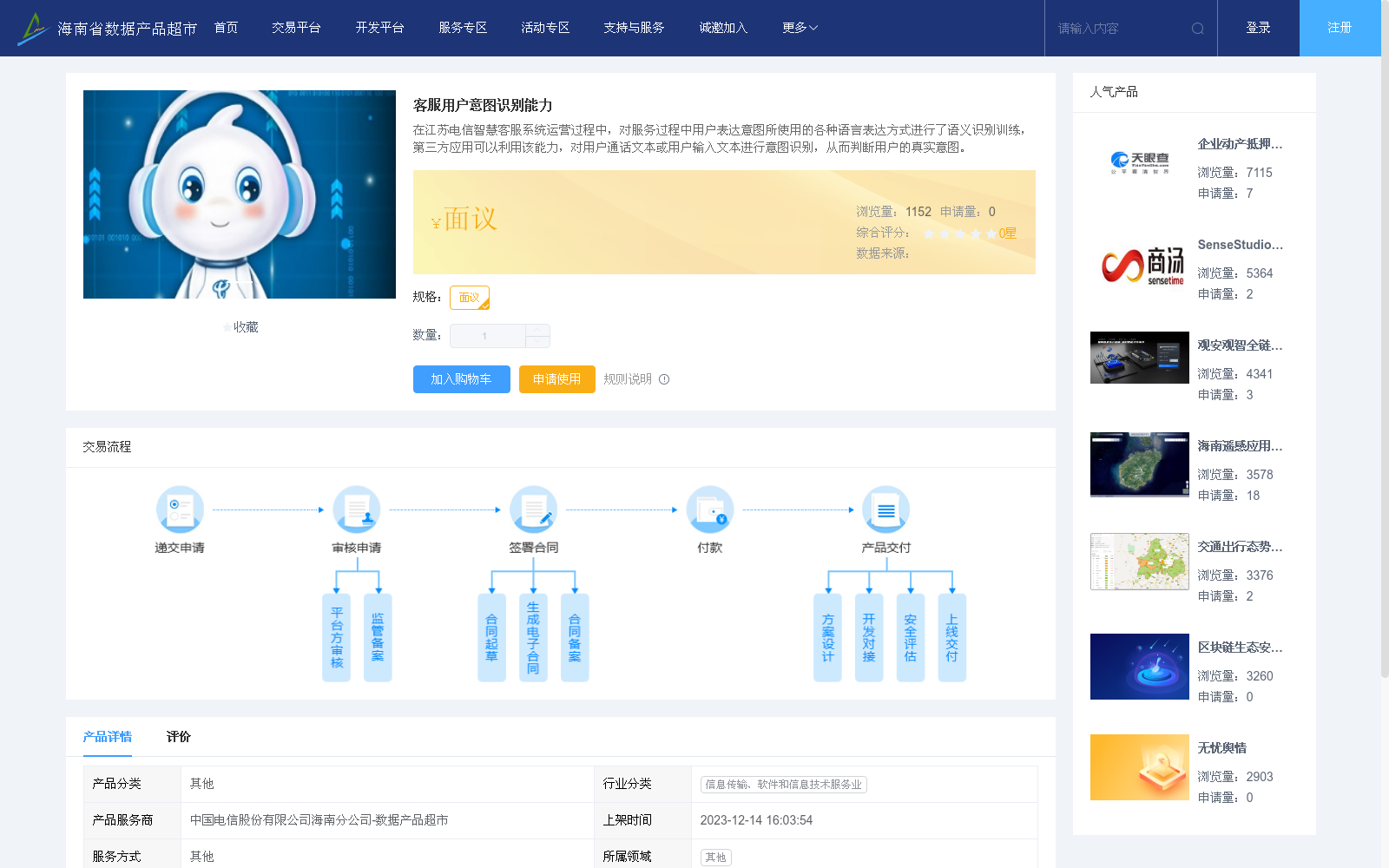Click the 产品交付 step icon
The image size is (1389, 868).
pyautogui.click(x=886, y=510)
